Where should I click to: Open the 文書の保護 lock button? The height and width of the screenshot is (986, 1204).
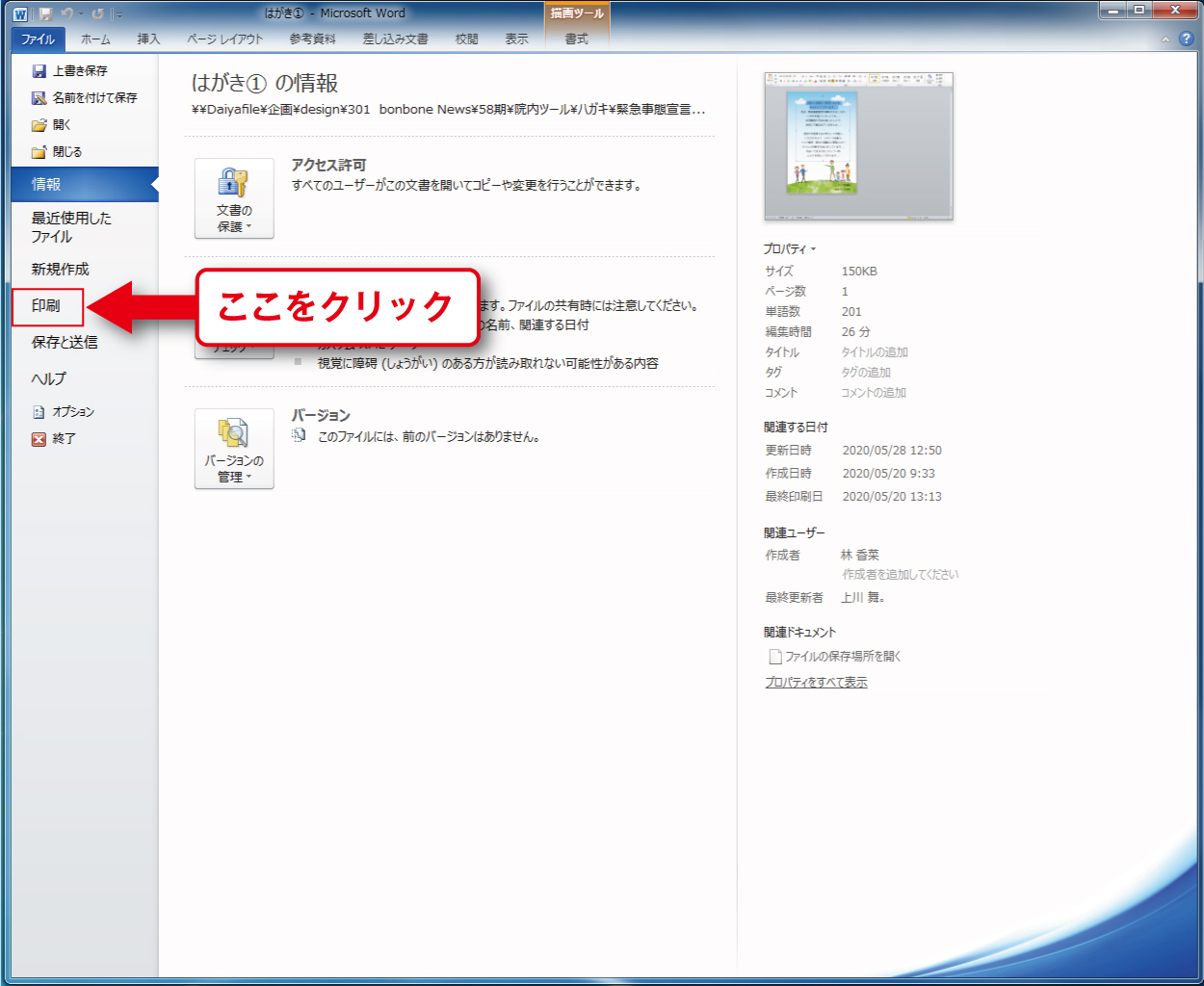[234, 198]
